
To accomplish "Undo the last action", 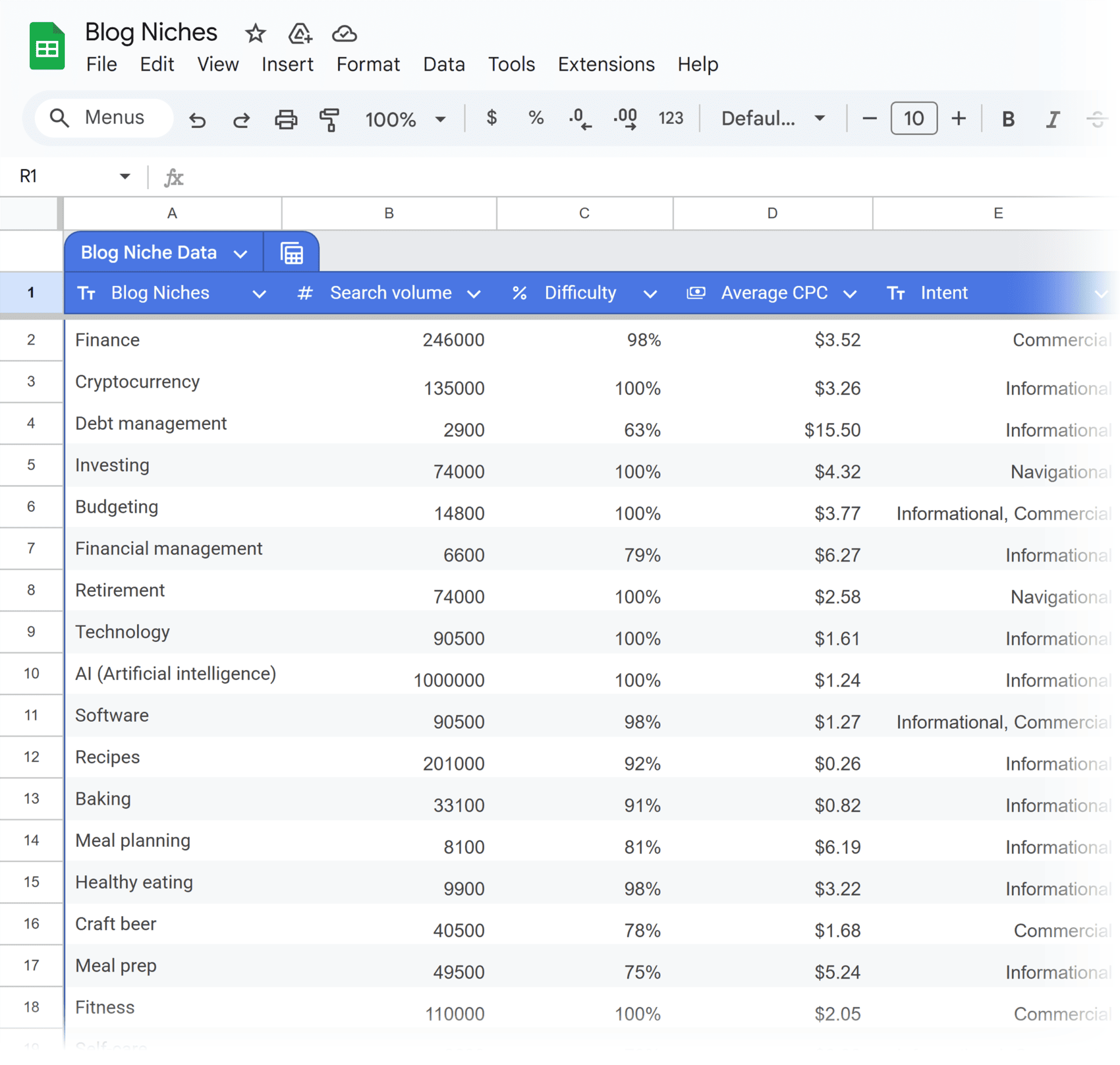I will 197,119.
